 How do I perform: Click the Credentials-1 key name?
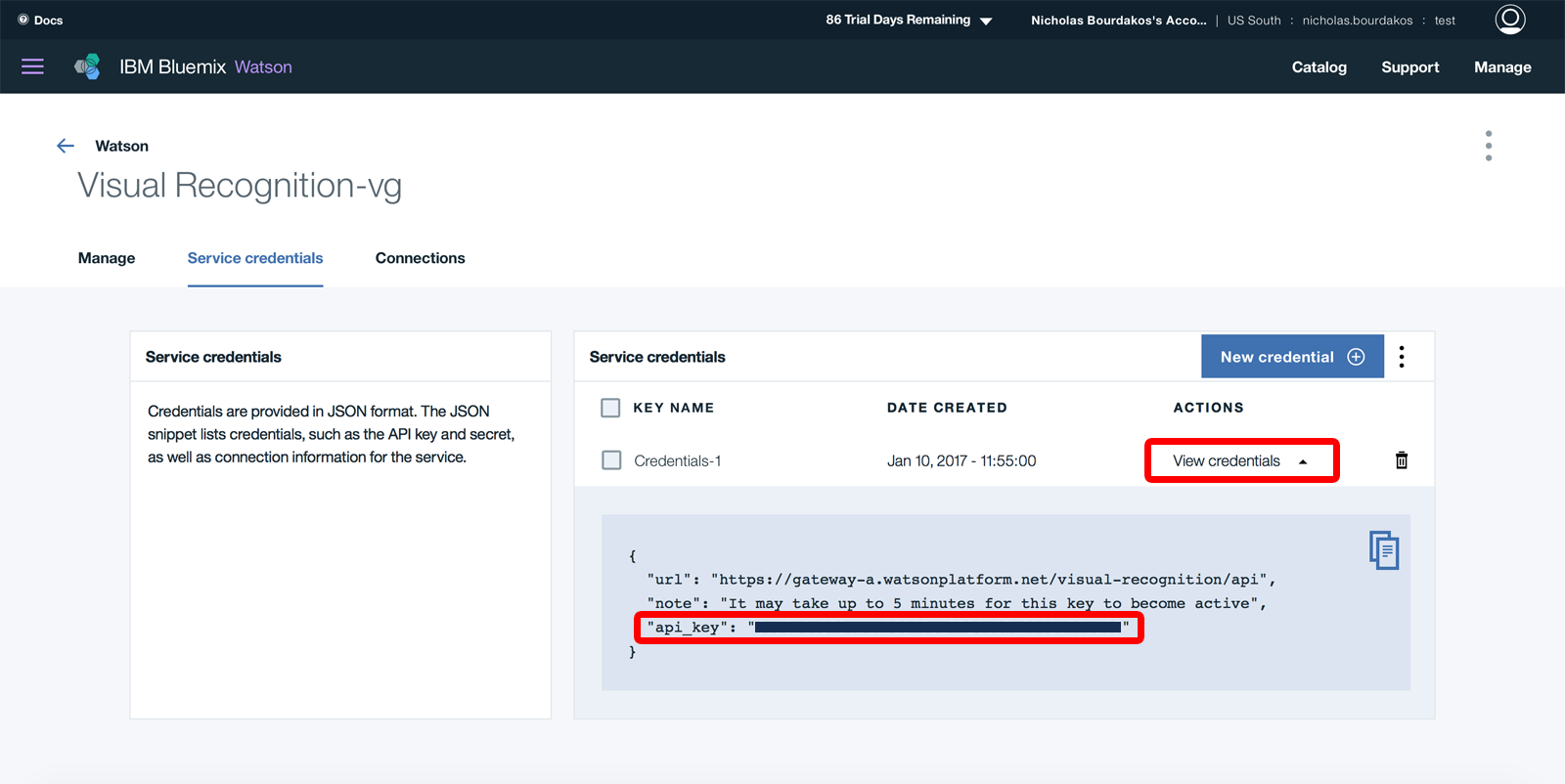tap(677, 461)
